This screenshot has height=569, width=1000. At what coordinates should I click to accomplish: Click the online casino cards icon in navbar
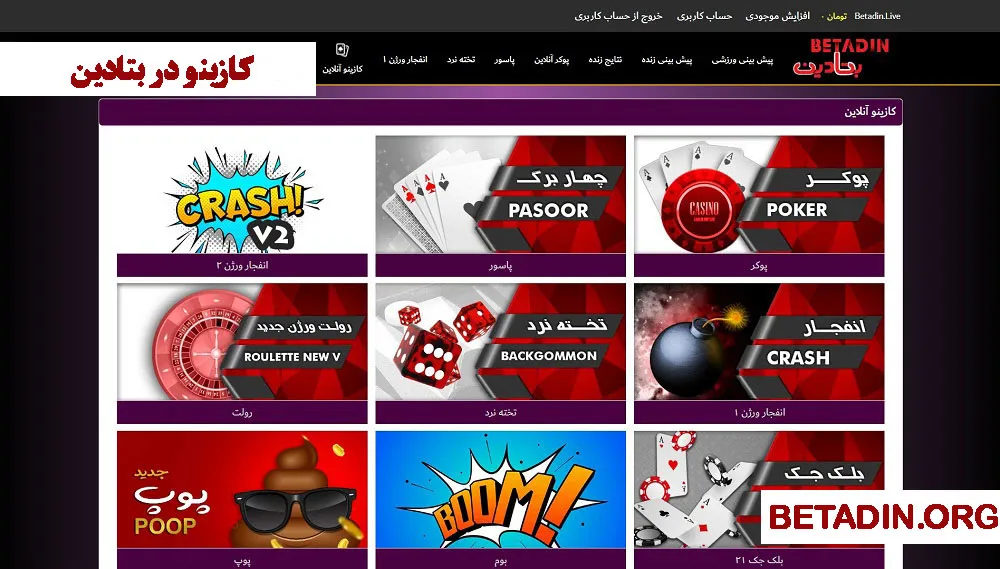coord(342,50)
